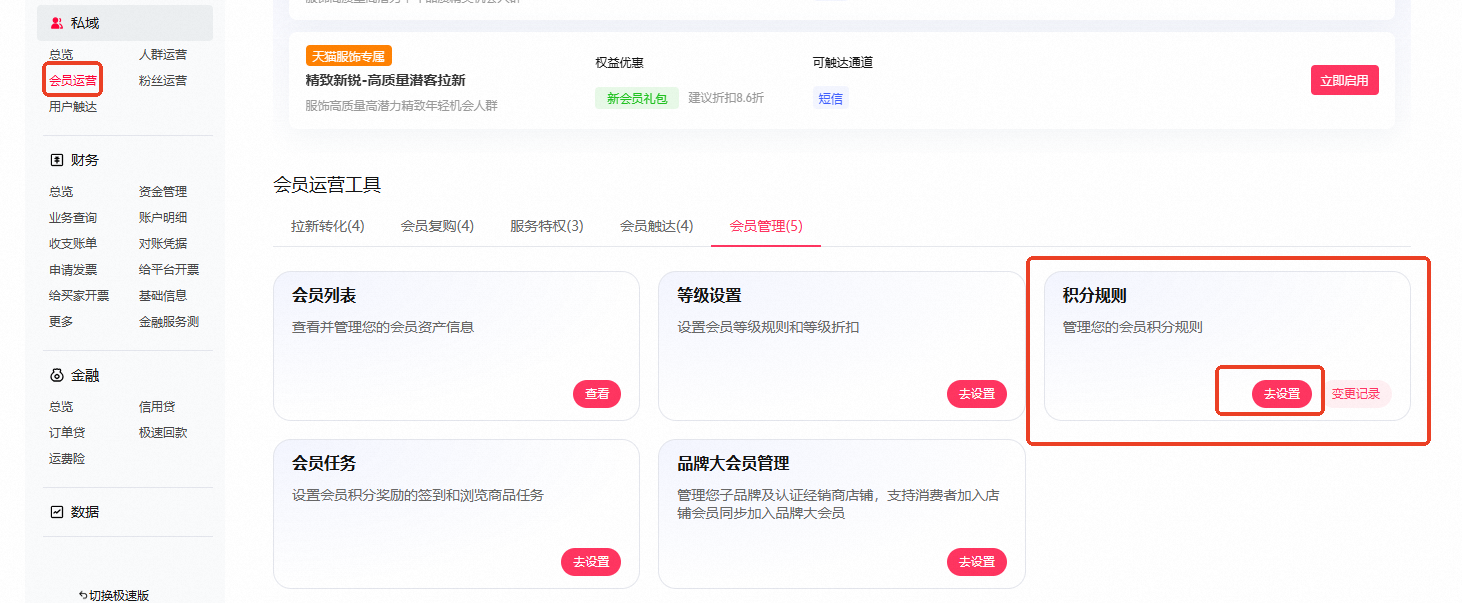The width and height of the screenshot is (1462, 603).
Task: Click 立即启用 for 精致新锐 campaign
Action: click(1345, 80)
